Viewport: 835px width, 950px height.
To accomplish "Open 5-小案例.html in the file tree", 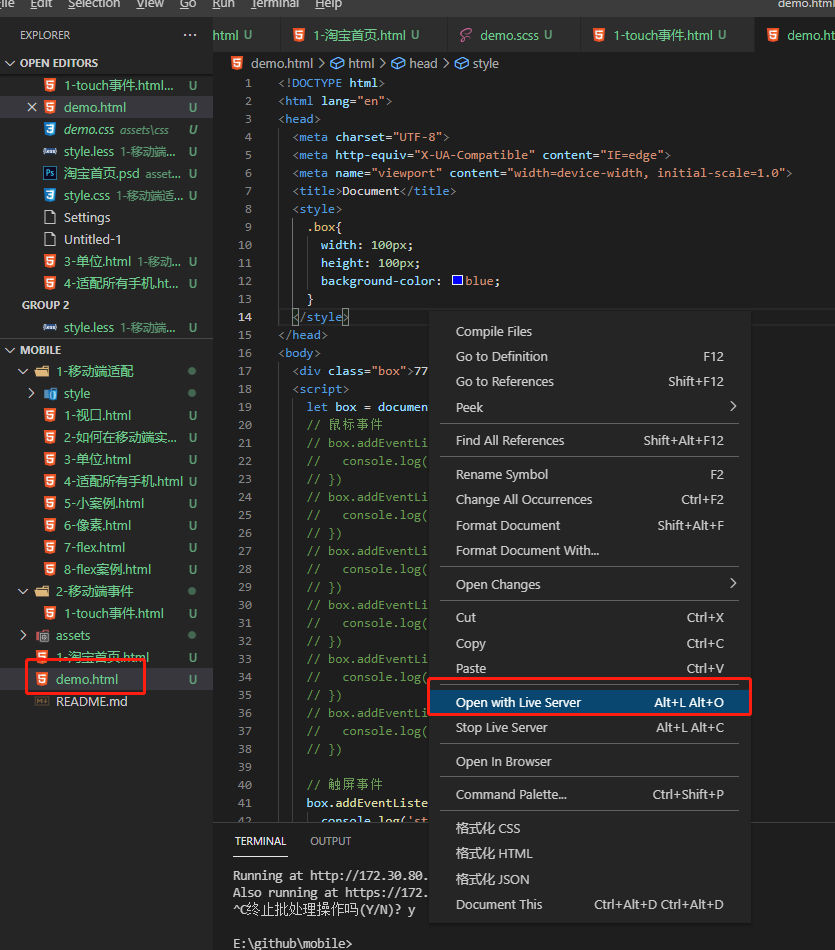I will click(103, 503).
